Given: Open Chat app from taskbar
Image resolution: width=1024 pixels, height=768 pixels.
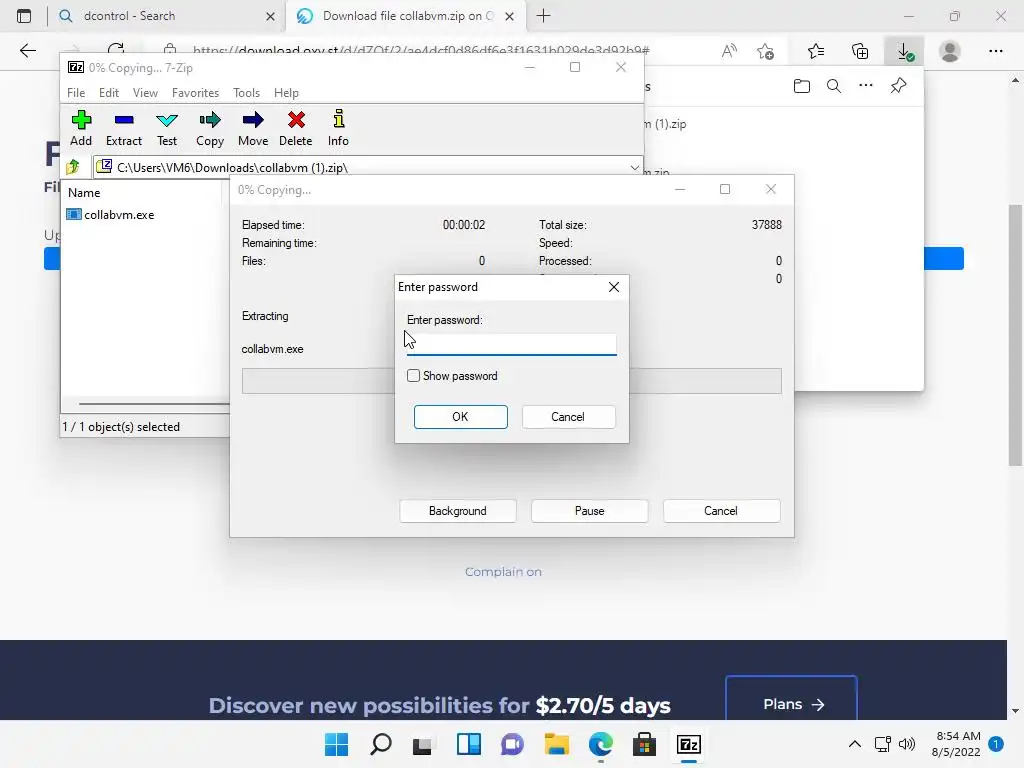Looking at the screenshot, I should click(513, 744).
